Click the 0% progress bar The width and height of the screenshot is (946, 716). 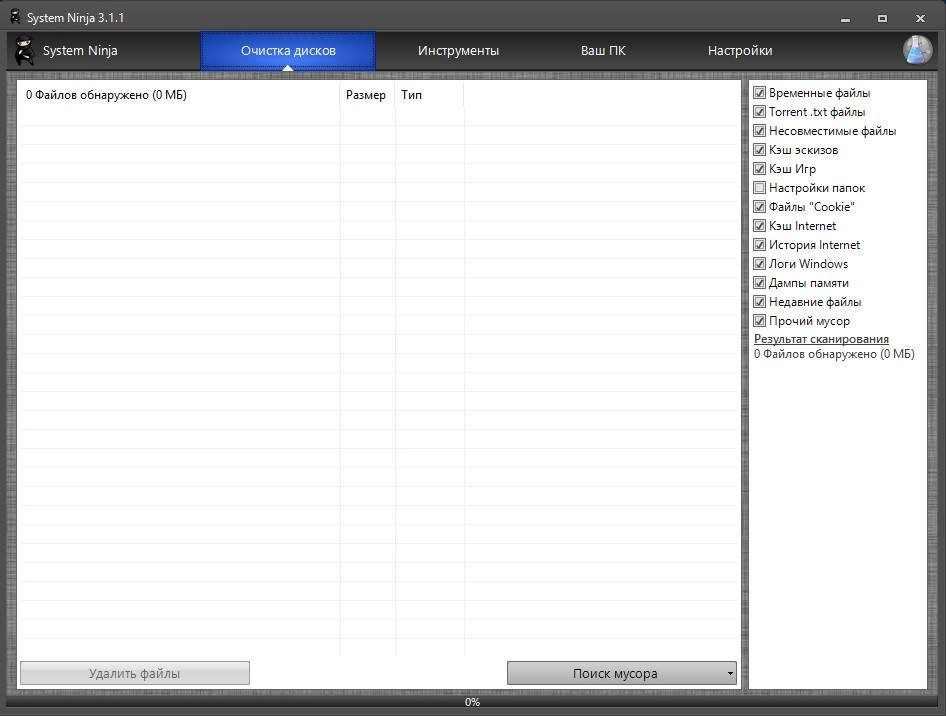pos(472,702)
